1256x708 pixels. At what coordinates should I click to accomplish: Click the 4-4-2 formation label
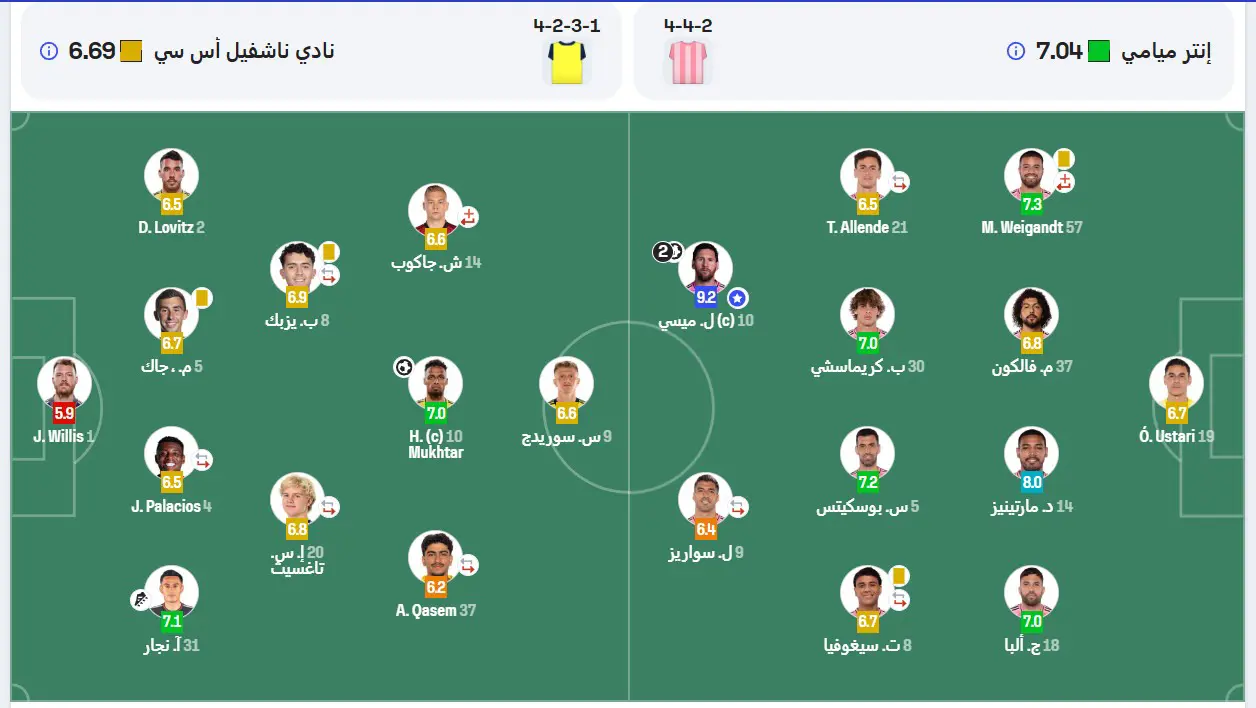(x=688, y=25)
